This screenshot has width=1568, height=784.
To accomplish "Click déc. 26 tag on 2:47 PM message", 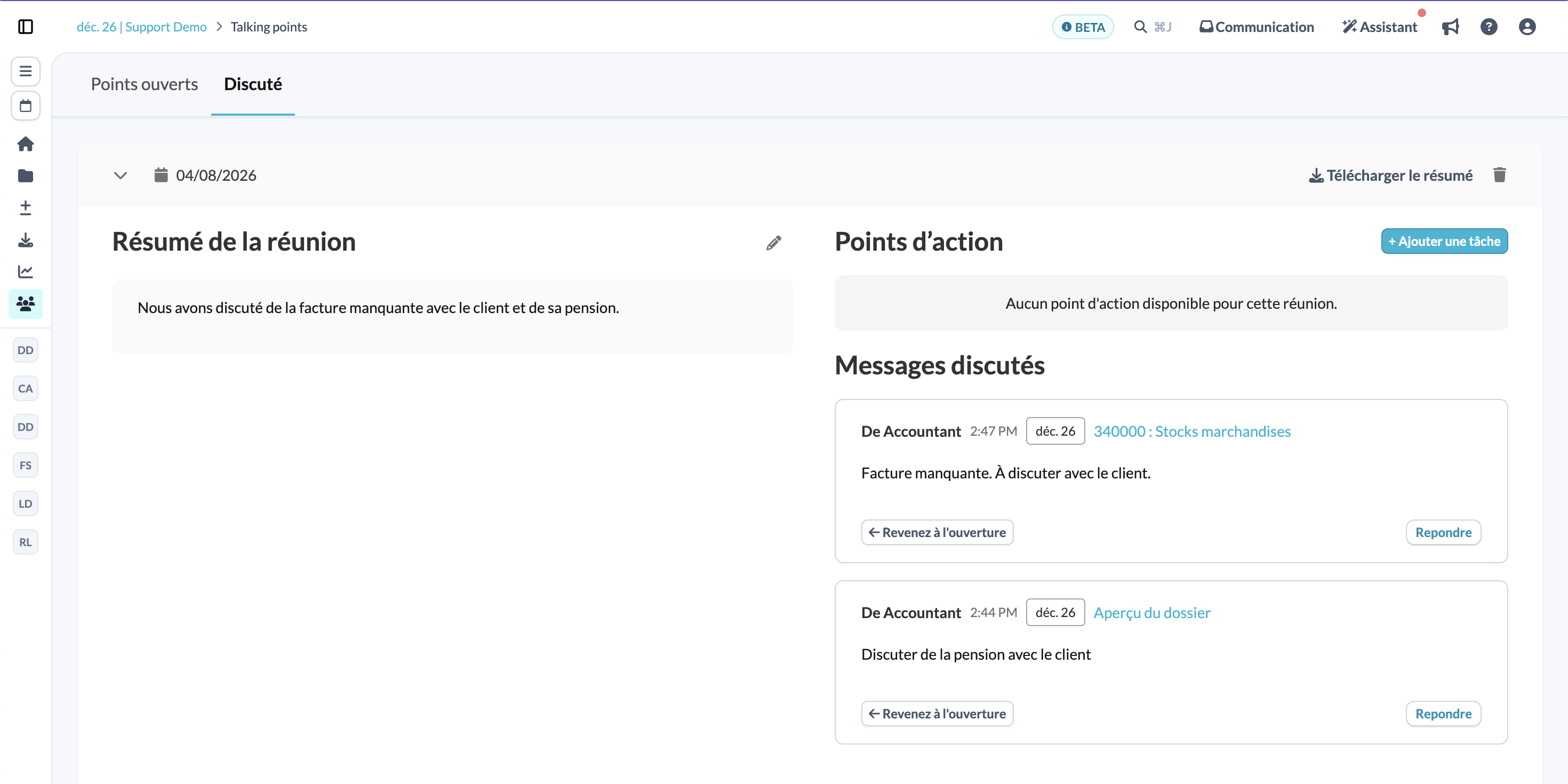I will click(x=1055, y=431).
